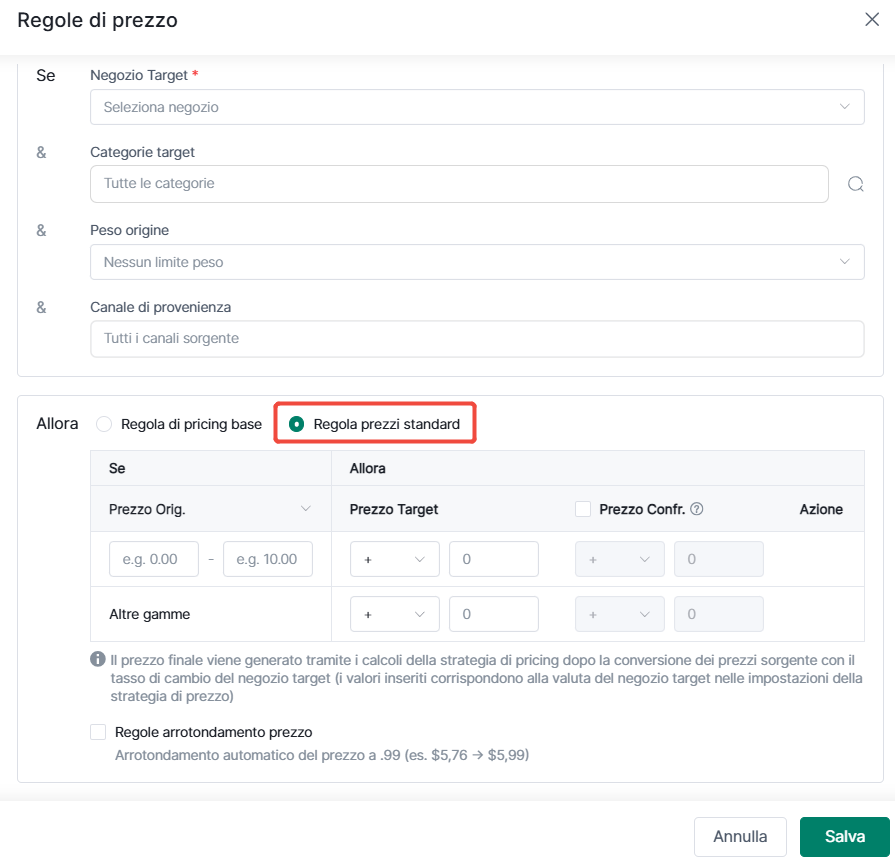Enable Regole arrotondamento prezzo checkbox
This screenshot has height=862, width=895.
(x=98, y=732)
